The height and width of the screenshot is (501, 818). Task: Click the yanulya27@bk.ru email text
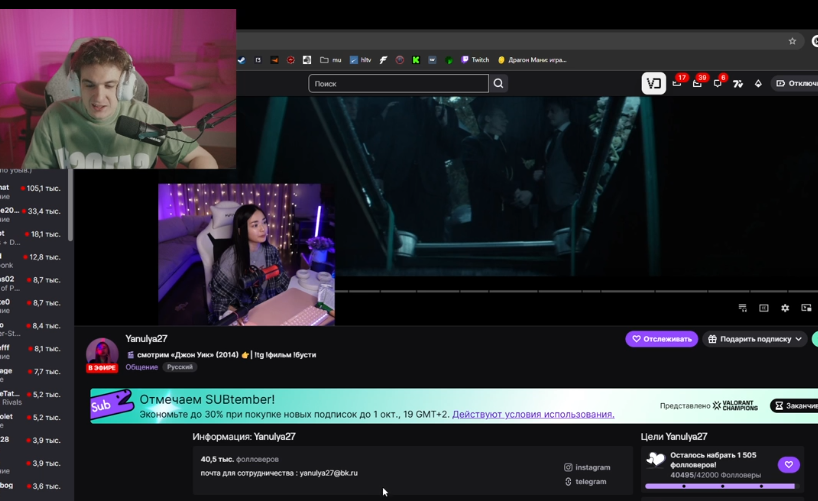pos(329,473)
